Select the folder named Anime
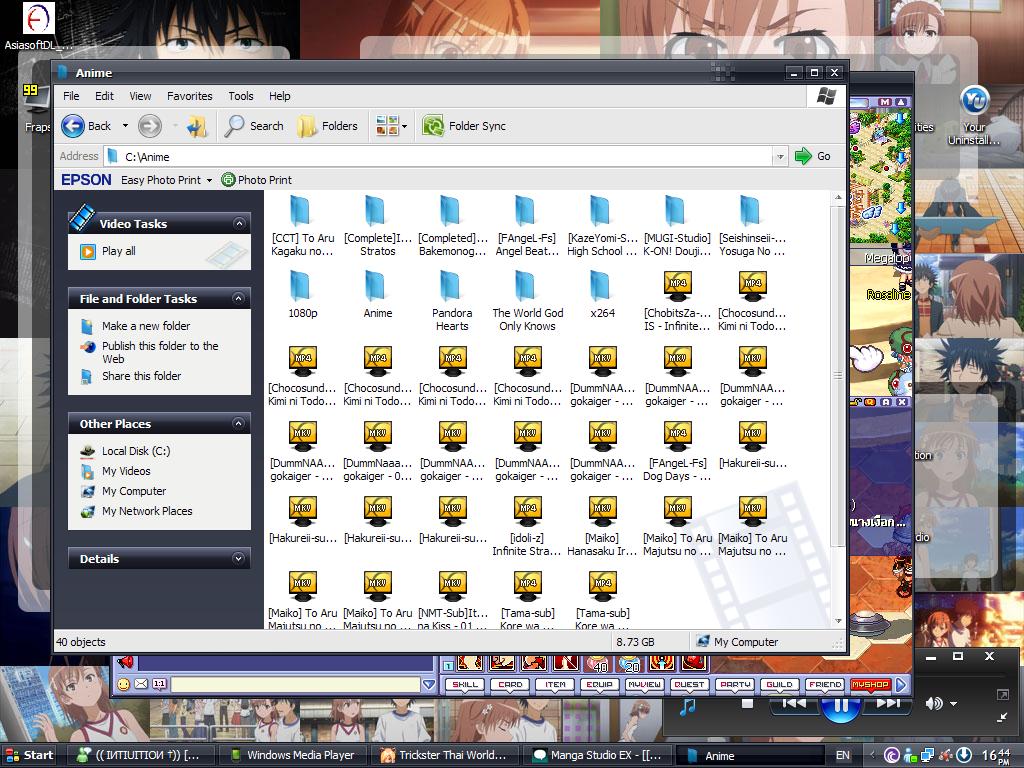The height and width of the screenshot is (768, 1024). [x=377, y=295]
